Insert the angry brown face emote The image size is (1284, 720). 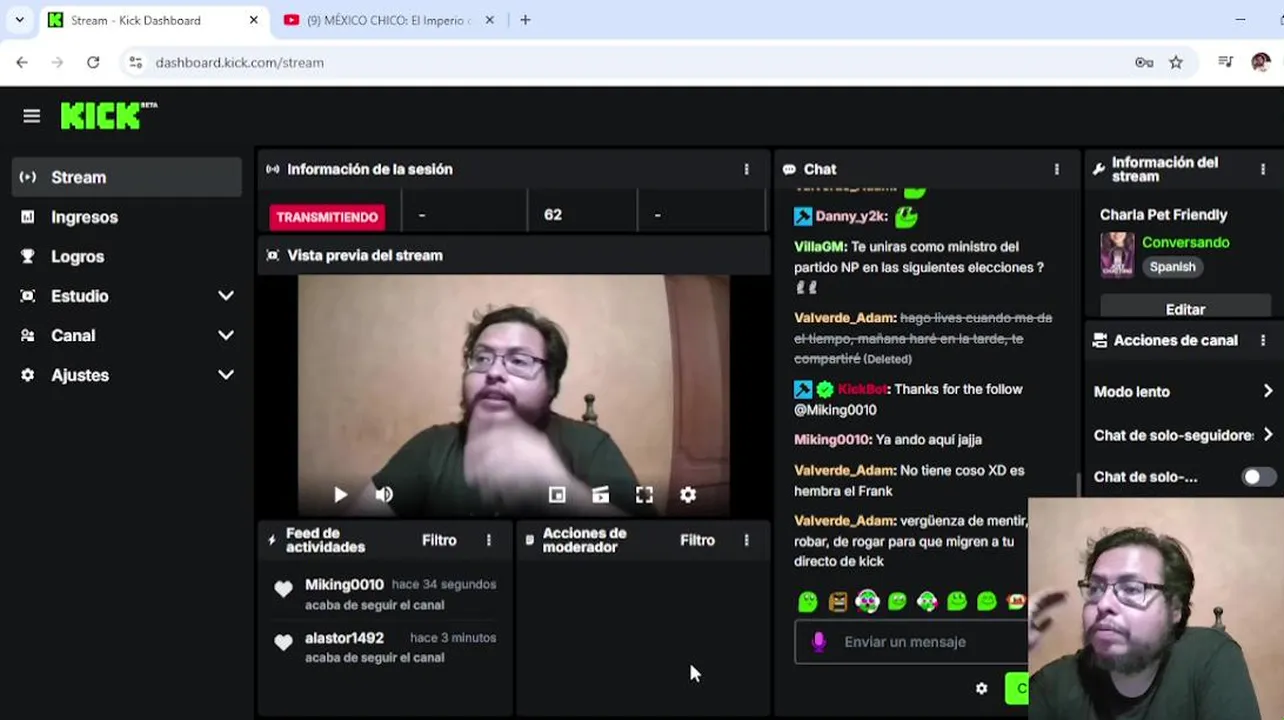point(838,601)
